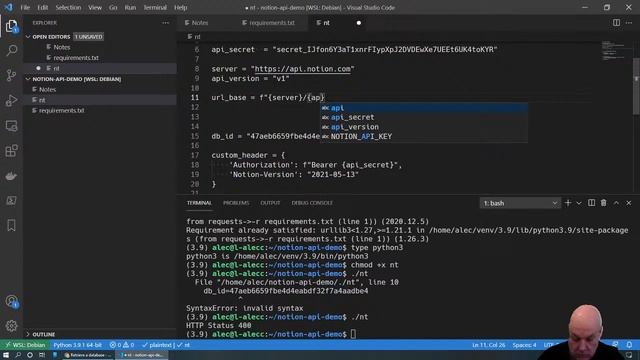Open Windows taskbar search
Image resolution: width=640 pixels, height=360 pixels.
click(18, 355)
